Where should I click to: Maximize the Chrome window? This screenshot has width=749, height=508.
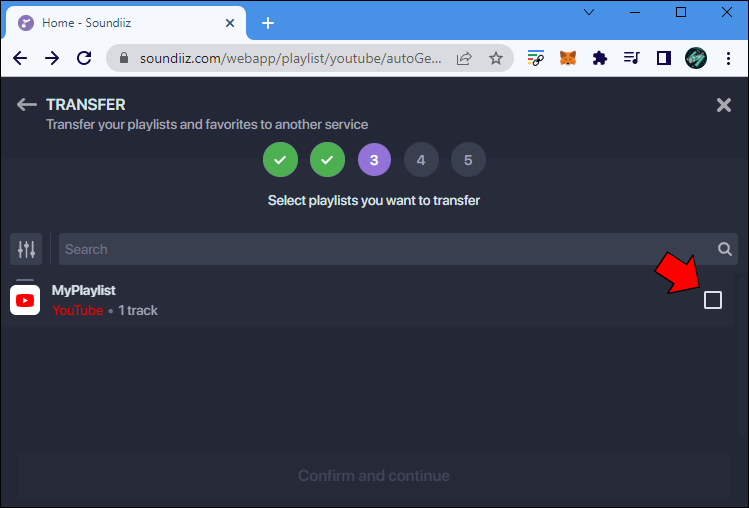(x=681, y=12)
